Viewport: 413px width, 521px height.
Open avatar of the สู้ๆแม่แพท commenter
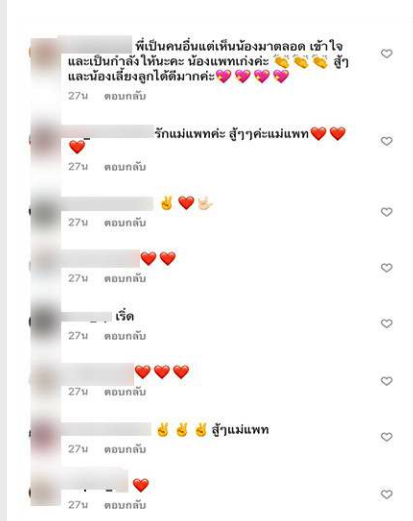[x=45, y=435]
